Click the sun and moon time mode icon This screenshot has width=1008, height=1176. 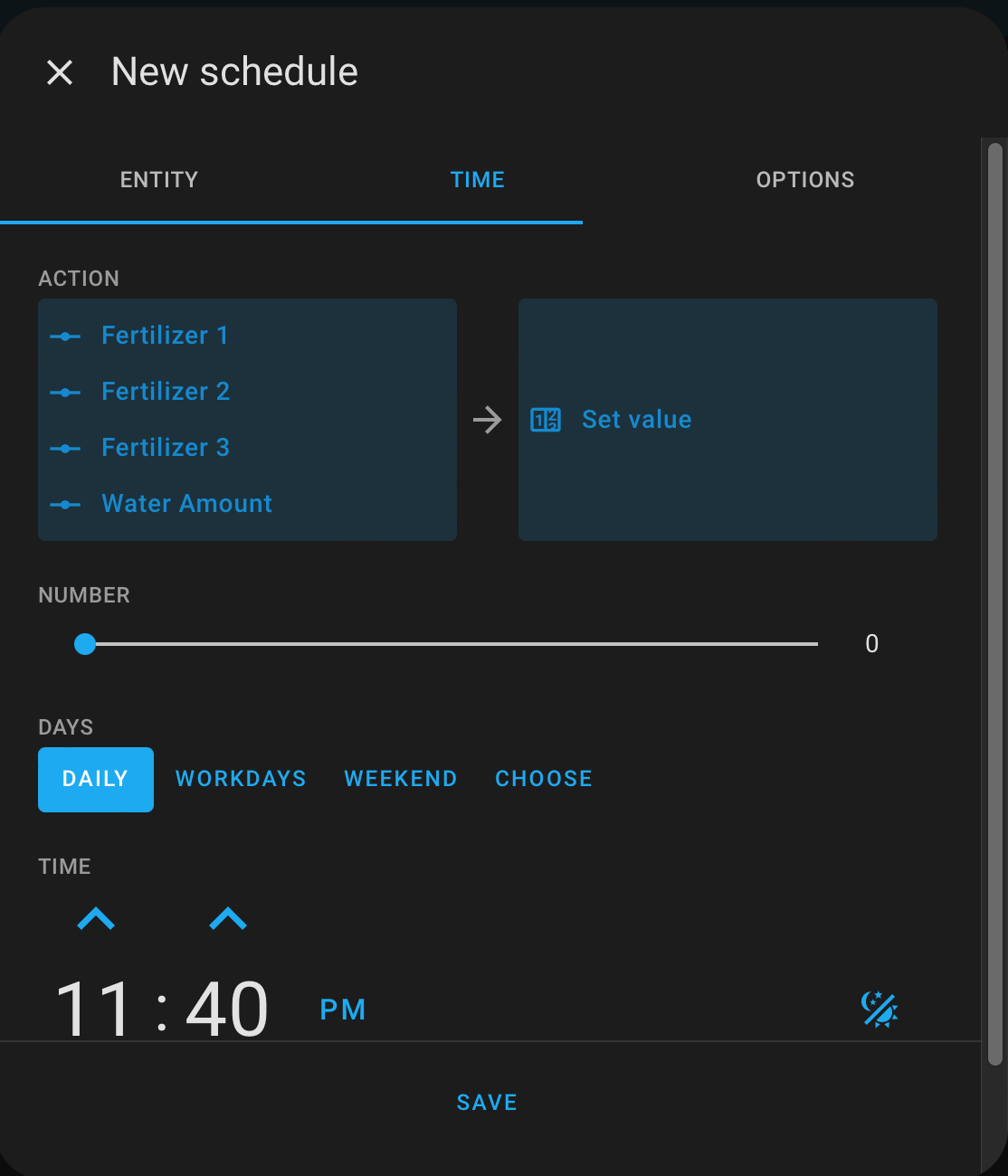point(879,1008)
